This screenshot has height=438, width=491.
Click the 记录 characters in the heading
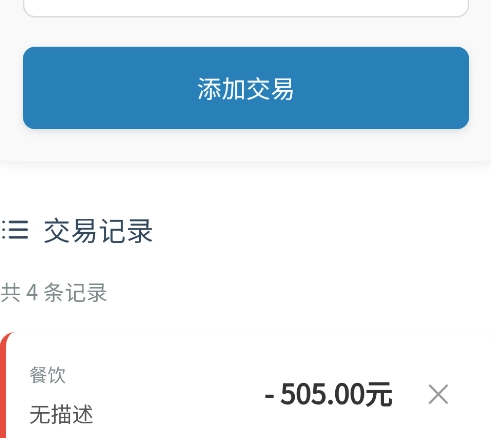tap(126, 231)
